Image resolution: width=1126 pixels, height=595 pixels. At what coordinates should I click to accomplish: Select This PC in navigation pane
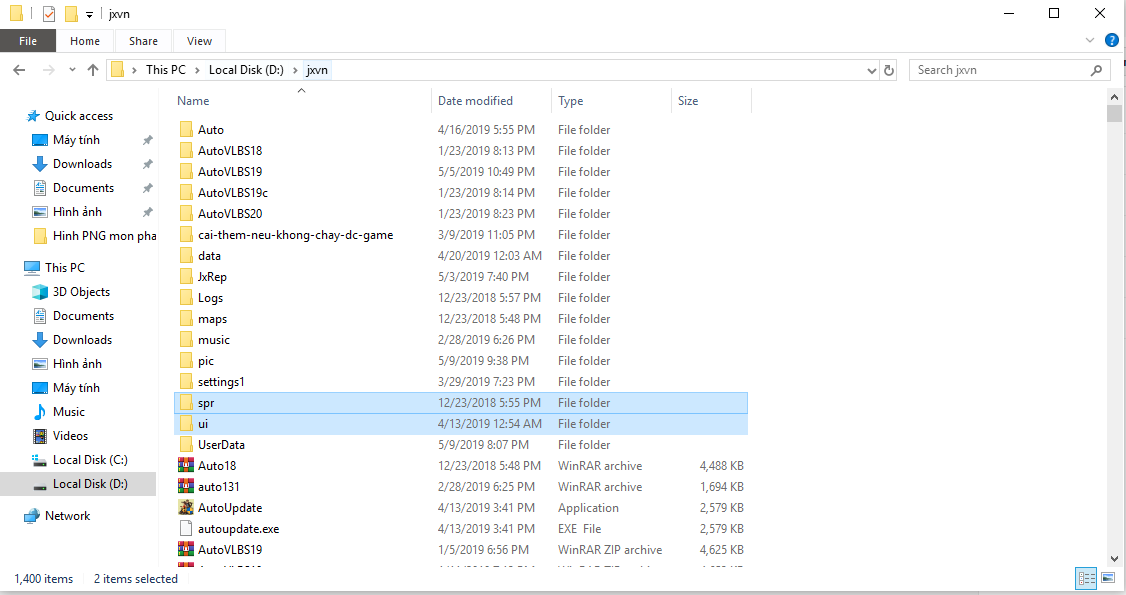click(x=65, y=267)
